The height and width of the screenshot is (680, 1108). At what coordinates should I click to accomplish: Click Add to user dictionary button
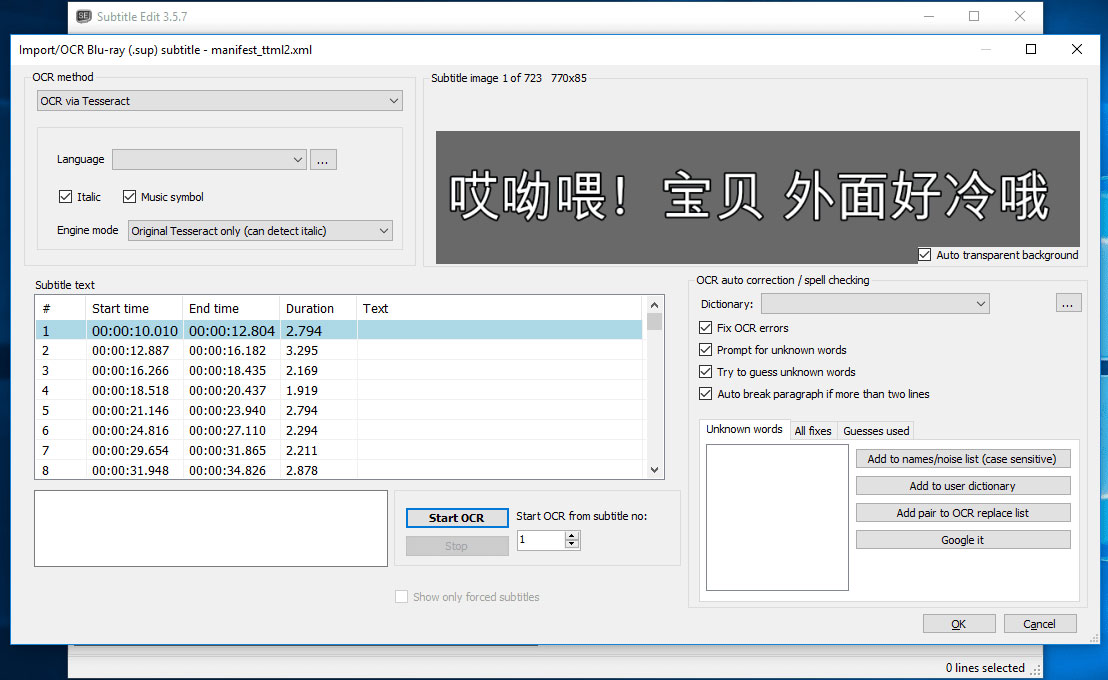[x=962, y=486]
